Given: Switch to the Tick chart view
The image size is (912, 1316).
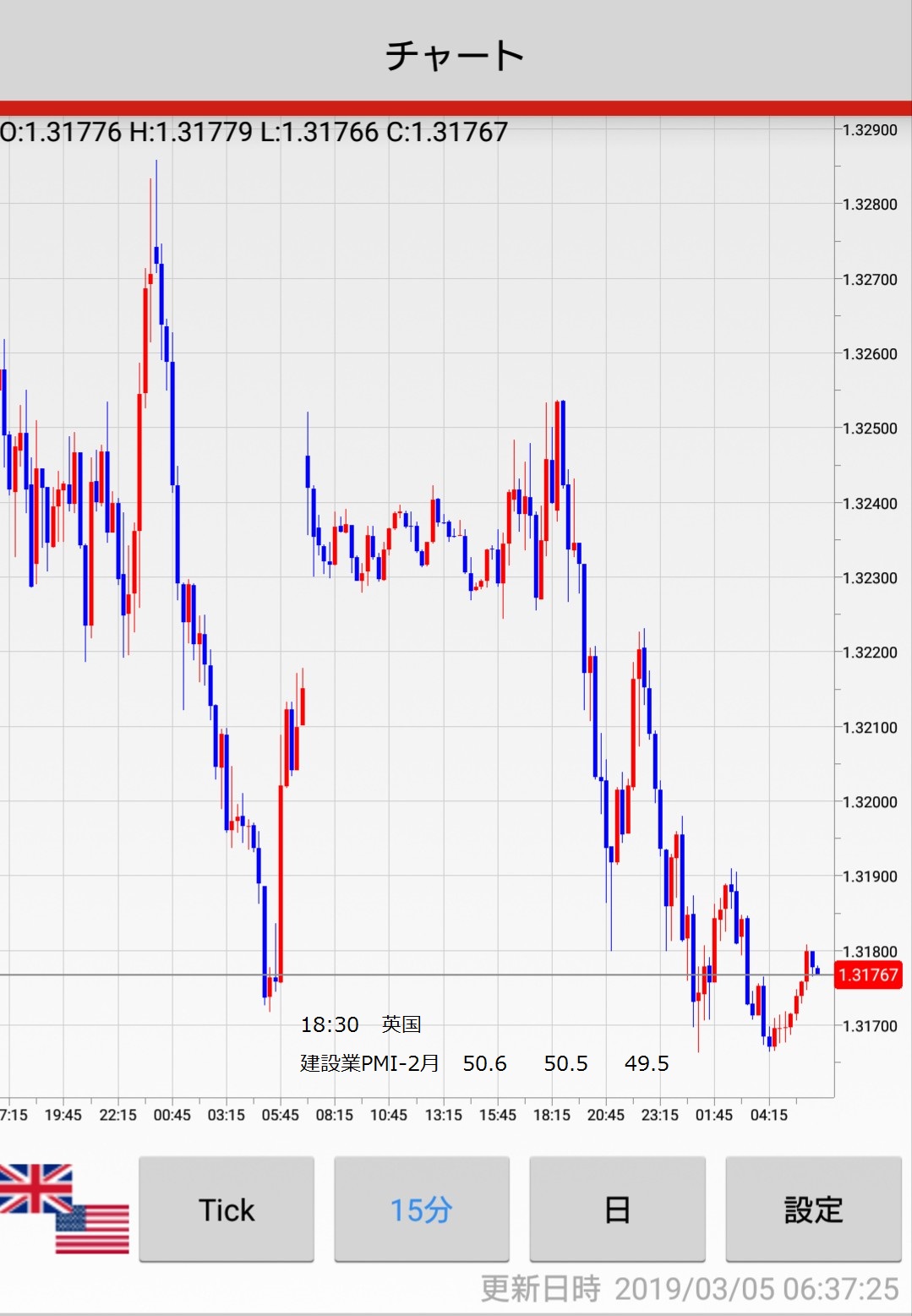Looking at the screenshot, I should click(227, 1210).
